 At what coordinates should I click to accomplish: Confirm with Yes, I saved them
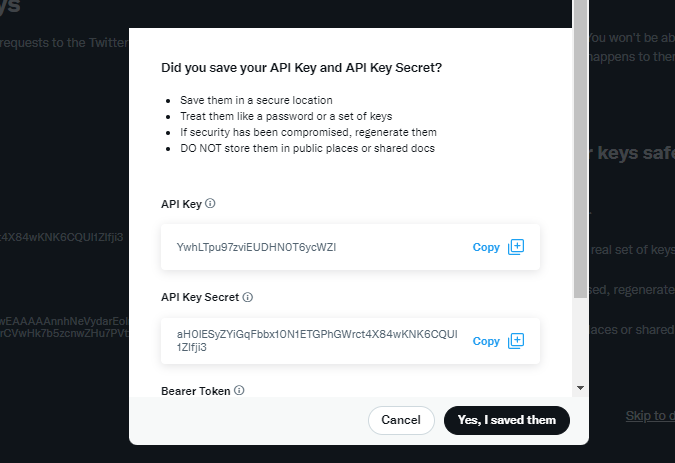[x=506, y=420]
